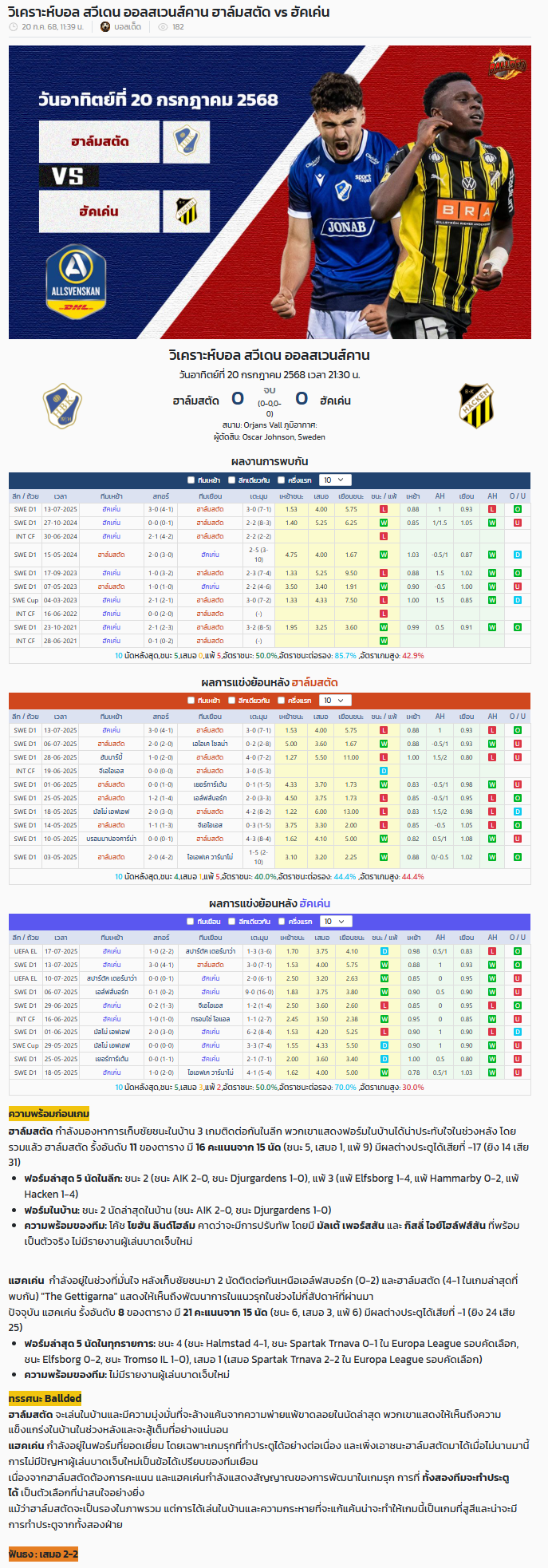548x1568 pixels.
Task: Click green W result badge in Halmstad 06-07-2025 row
Action: [x=384, y=744]
